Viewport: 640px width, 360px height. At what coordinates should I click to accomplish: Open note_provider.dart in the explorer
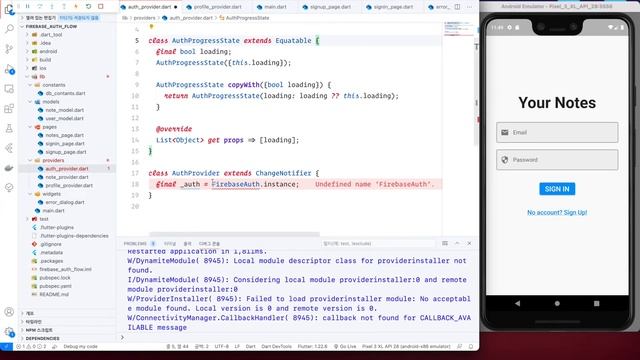pyautogui.click(x=67, y=177)
